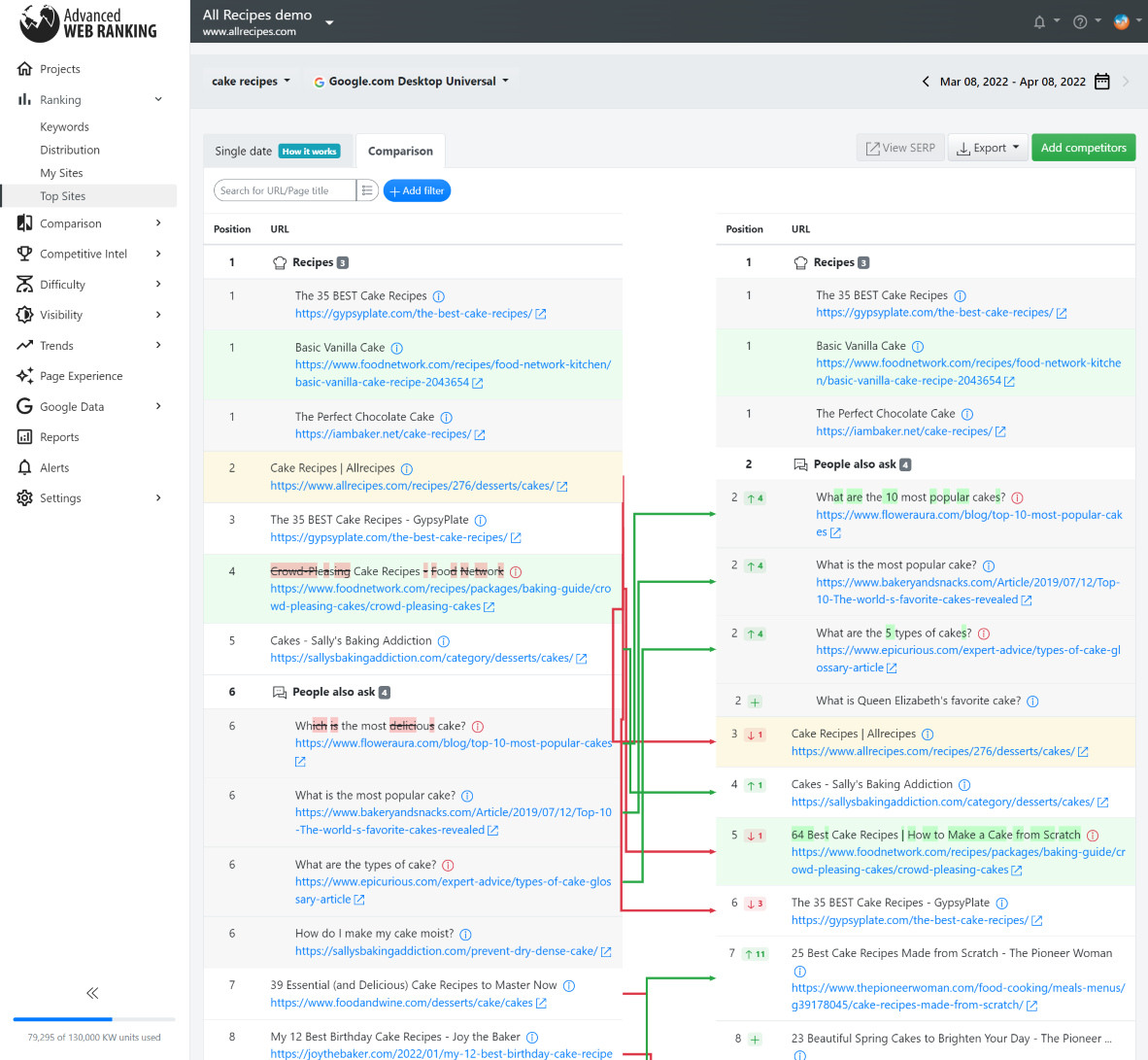
Task: Open Google.com Desktop Universal search engine dropdown
Action: (412, 82)
